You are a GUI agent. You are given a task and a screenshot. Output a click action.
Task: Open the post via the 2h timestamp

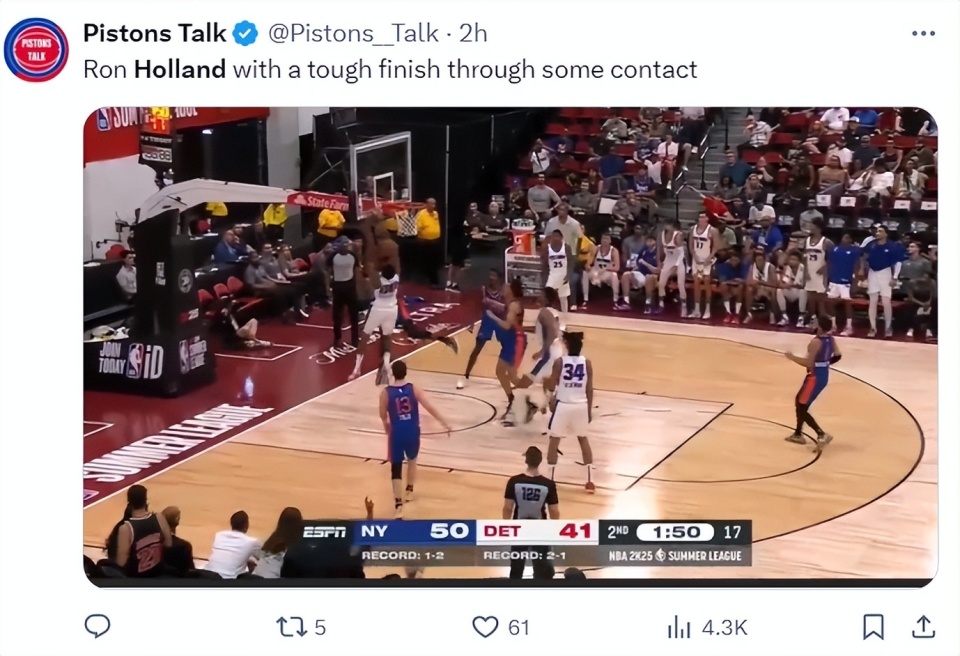coord(473,33)
